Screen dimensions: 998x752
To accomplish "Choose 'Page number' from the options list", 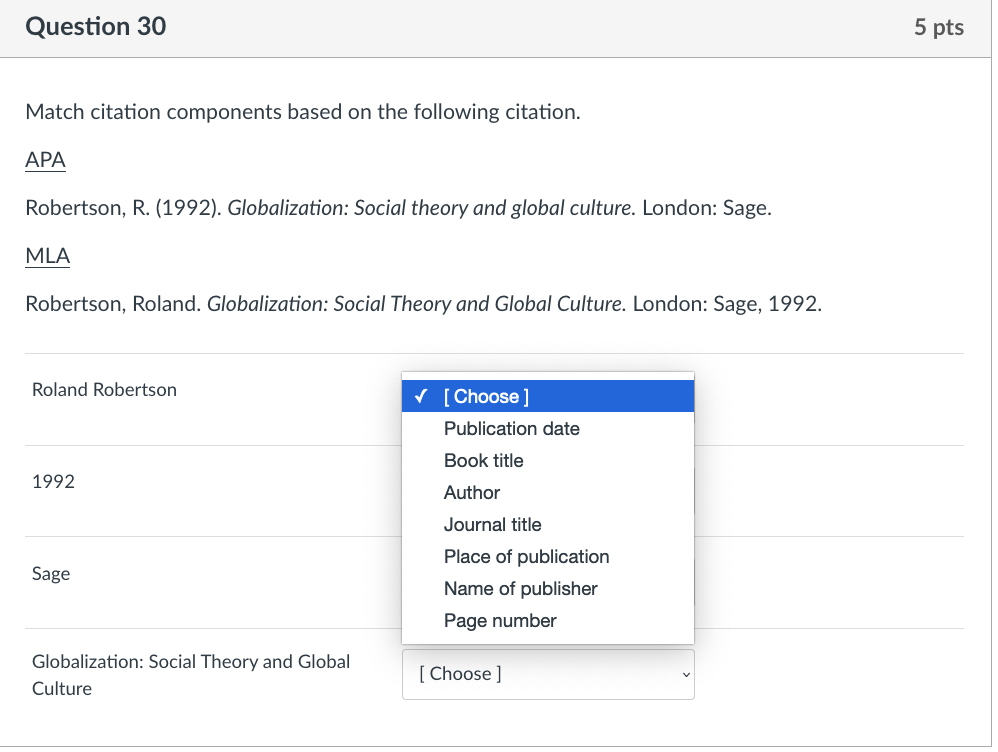I will point(500,621).
